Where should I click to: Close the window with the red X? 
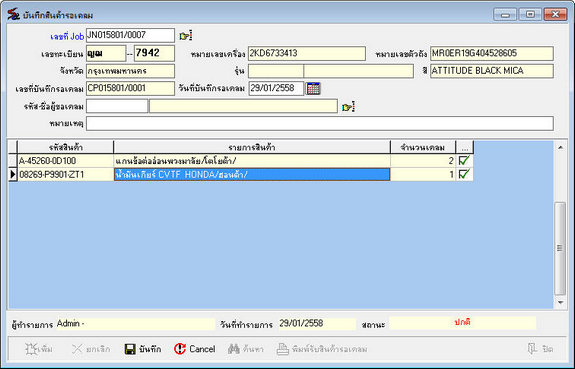[555, 14]
